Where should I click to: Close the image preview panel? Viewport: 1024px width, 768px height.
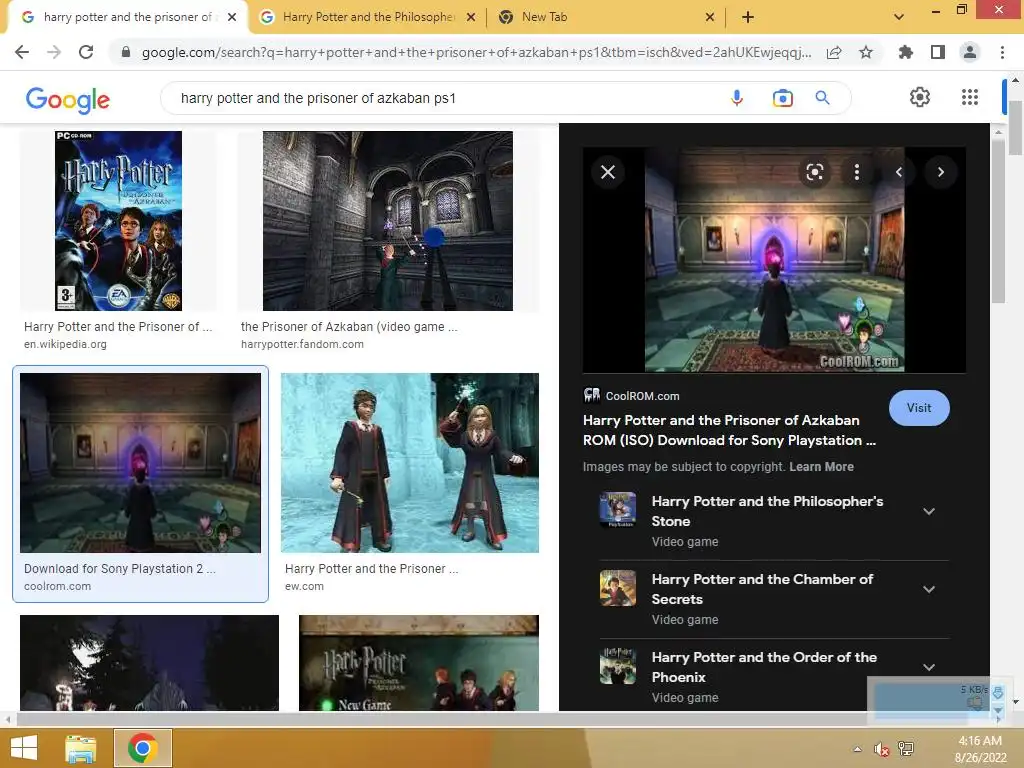point(608,172)
